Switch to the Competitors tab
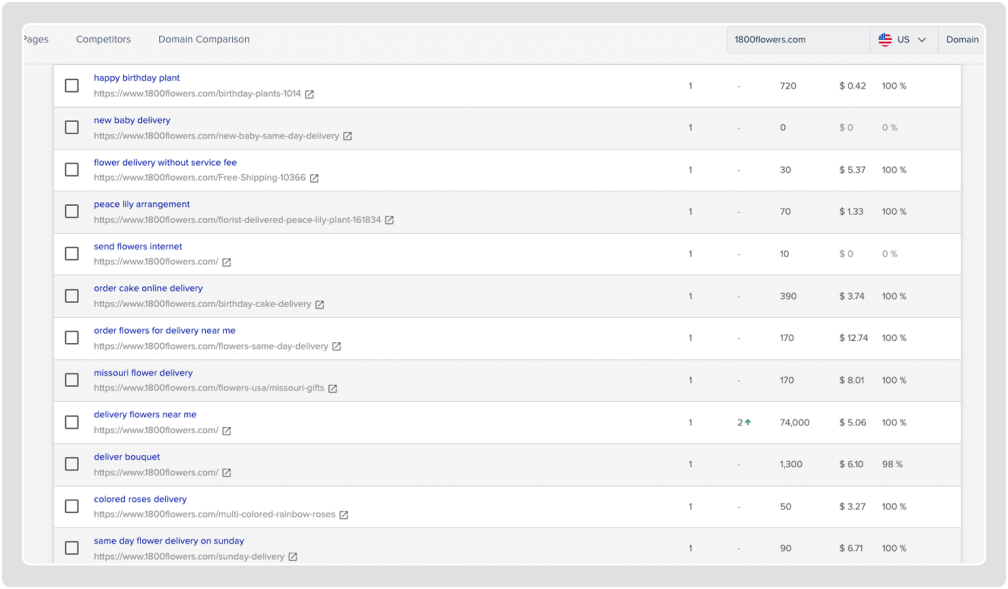1008x589 pixels. click(x=103, y=40)
